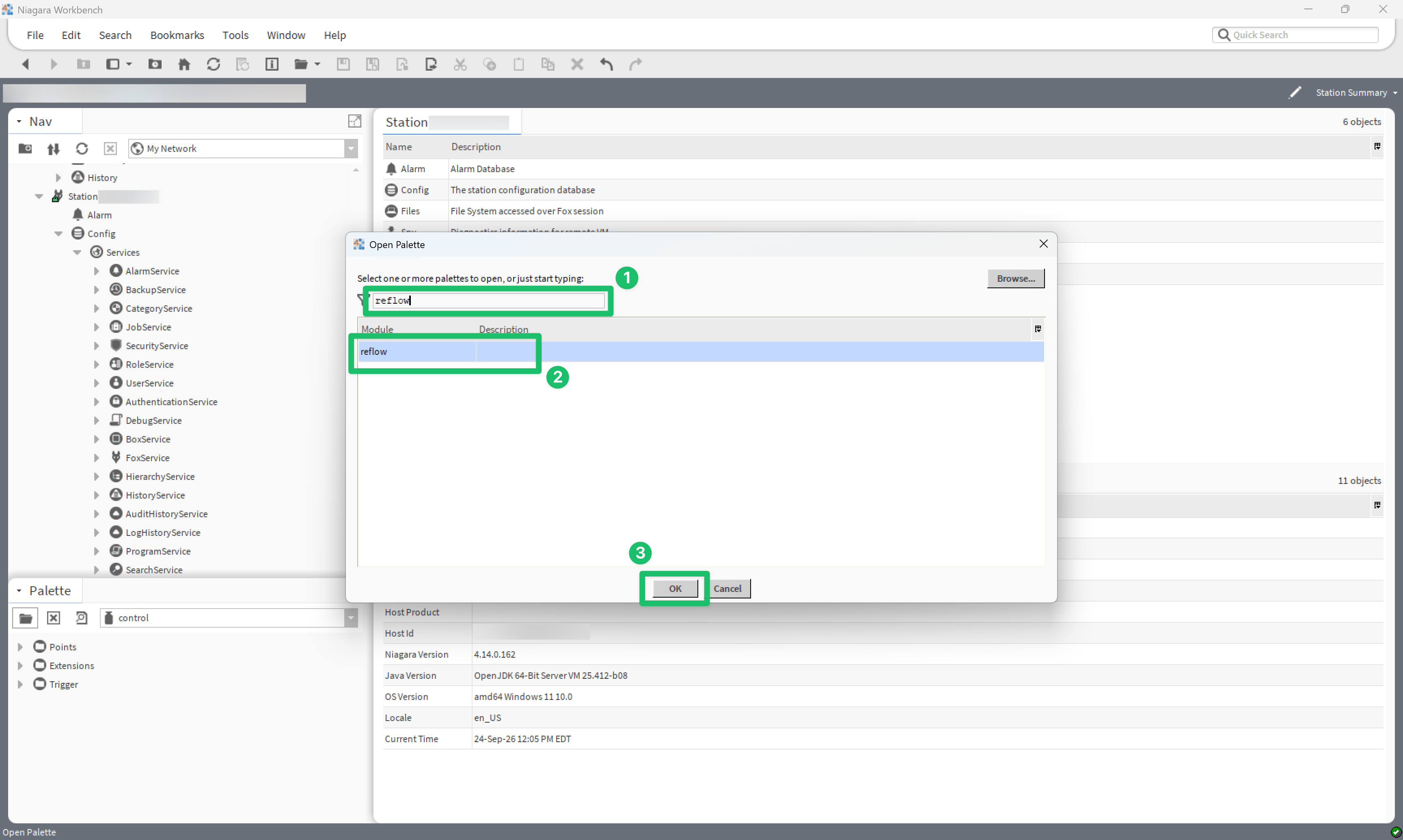The image size is (1403, 840).
Task: Select the reflow module row
Action: pyautogui.click(x=701, y=352)
